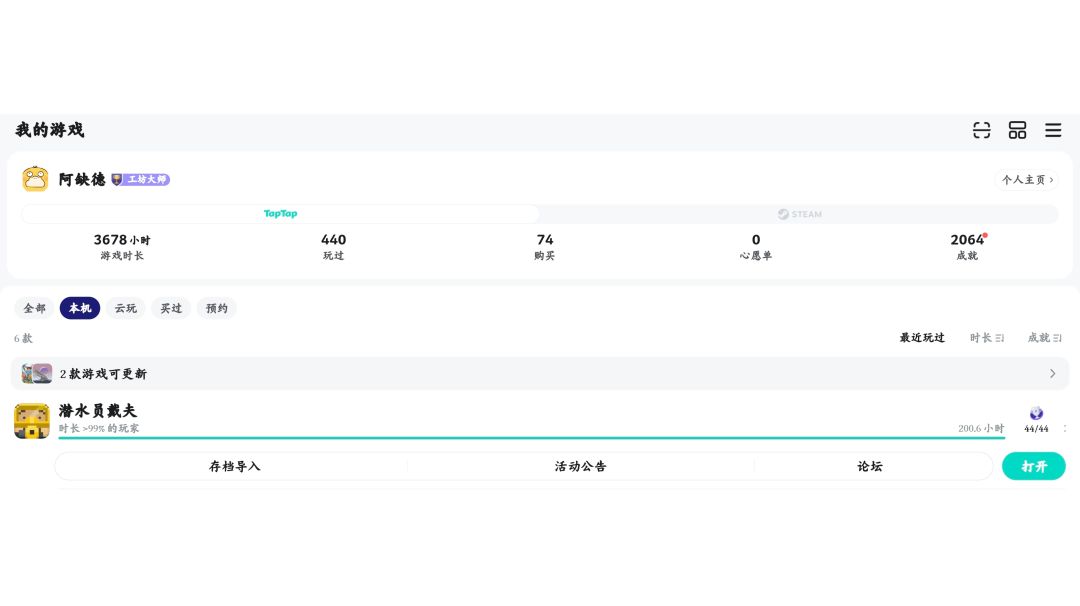Open the hamburger menu icon
1080x606 pixels.
pyautogui.click(x=1053, y=130)
